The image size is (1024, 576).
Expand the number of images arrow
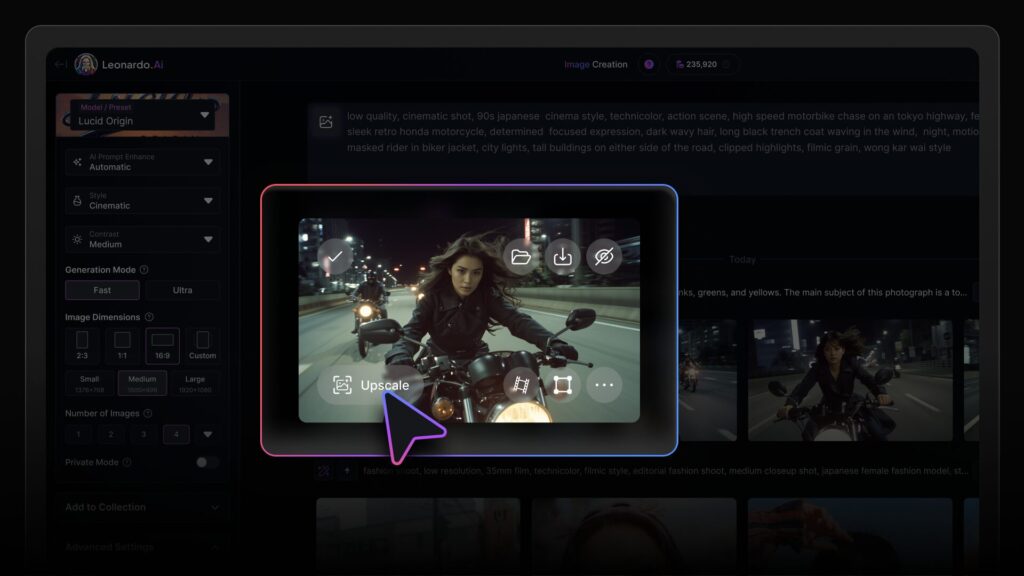(208, 434)
